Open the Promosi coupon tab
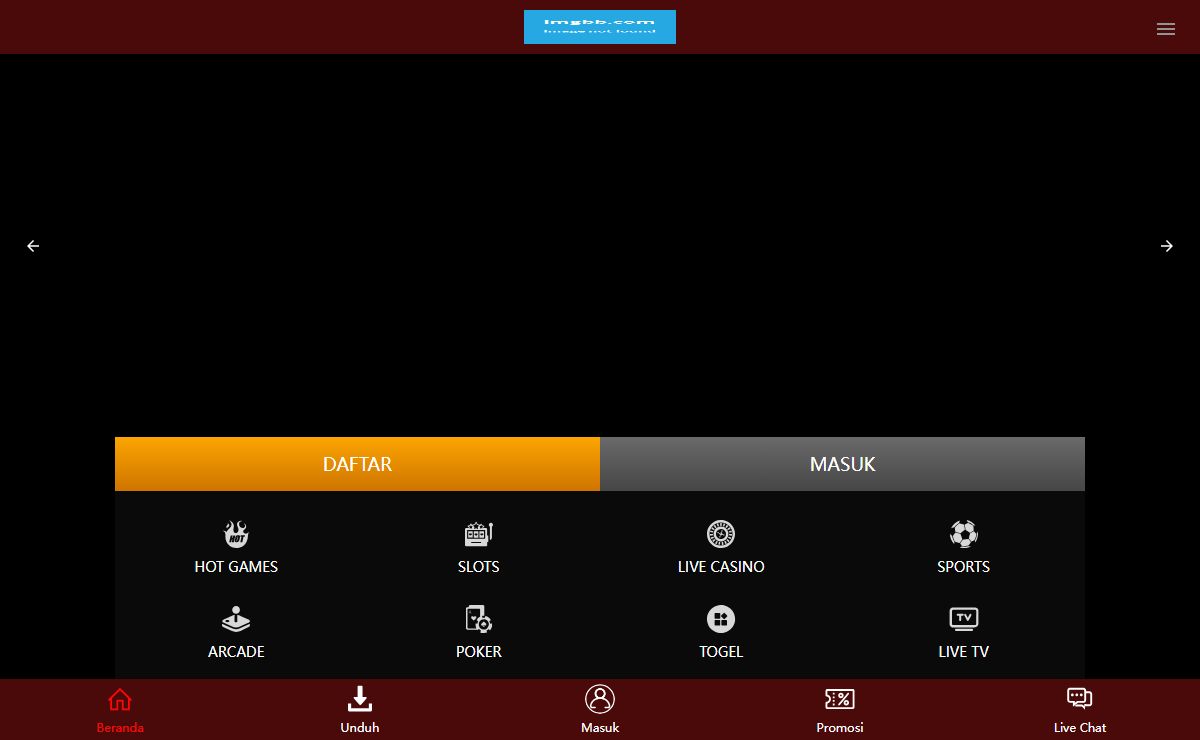 pyautogui.click(x=839, y=710)
